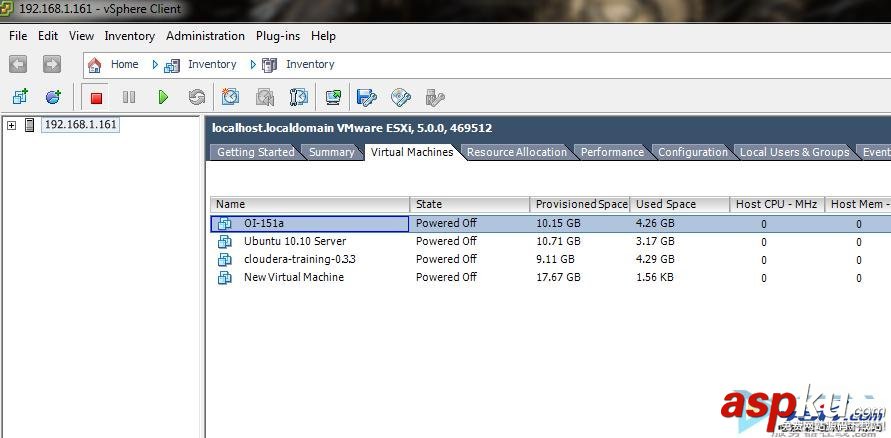Select the OI-151a virtual machine row
891x438 pixels.
point(550,224)
